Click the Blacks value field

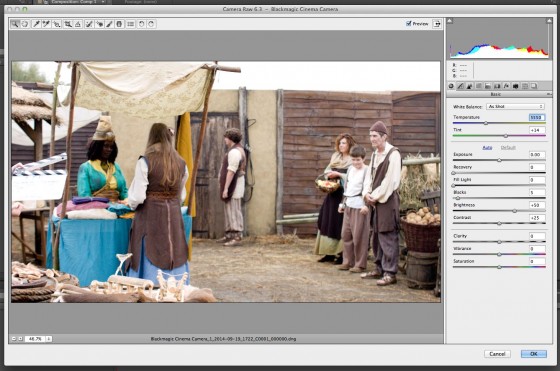click(537, 192)
